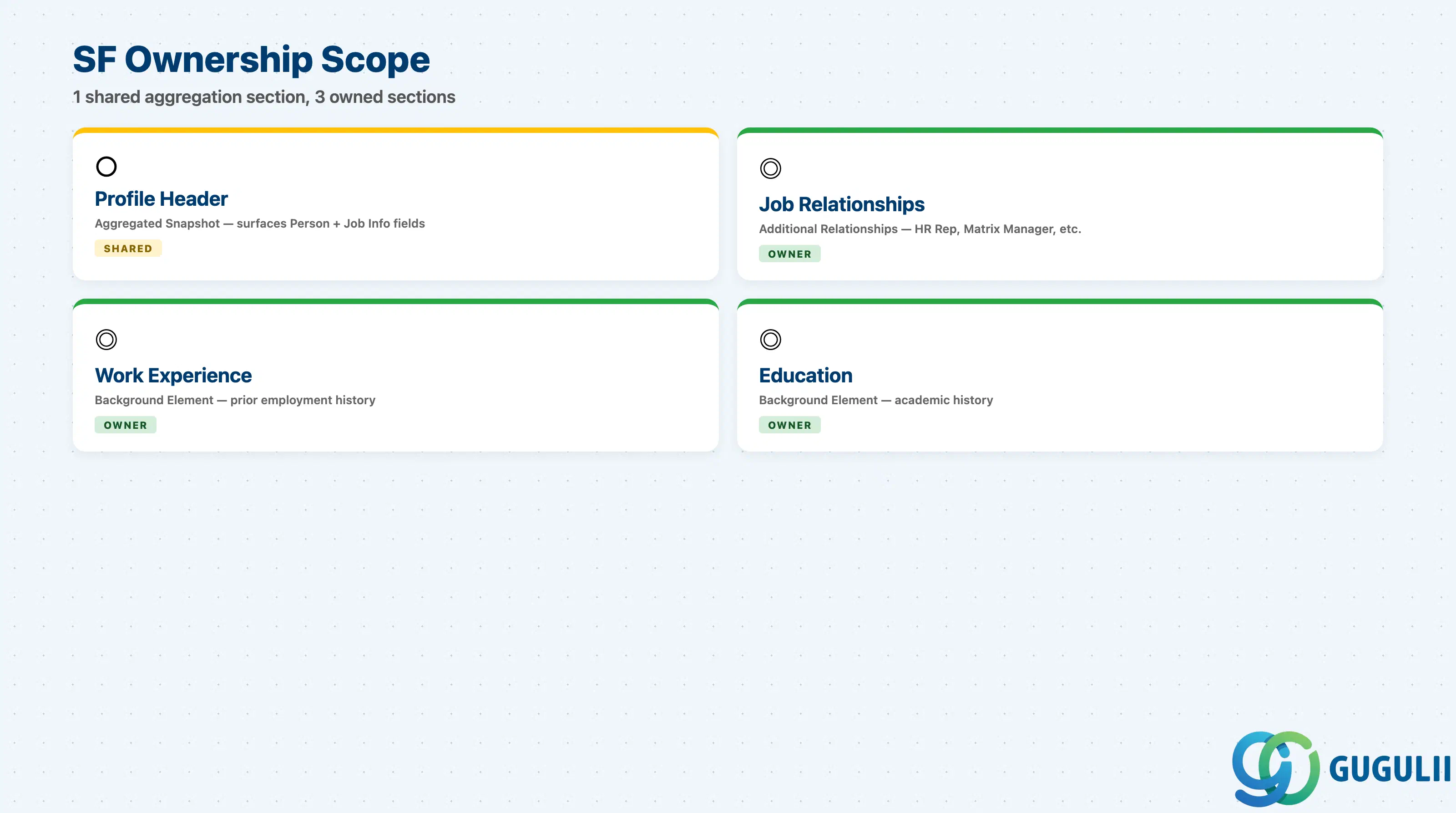Click the double-circle icon above Job Relationships
Image resolution: width=1456 pixels, height=813 pixels.
(x=770, y=168)
